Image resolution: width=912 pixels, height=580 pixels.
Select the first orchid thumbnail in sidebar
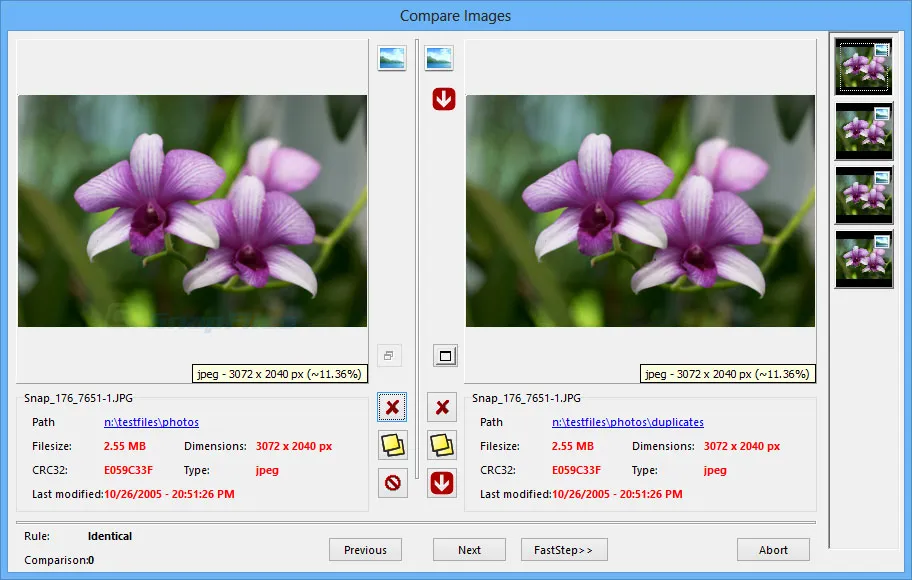tap(864, 66)
